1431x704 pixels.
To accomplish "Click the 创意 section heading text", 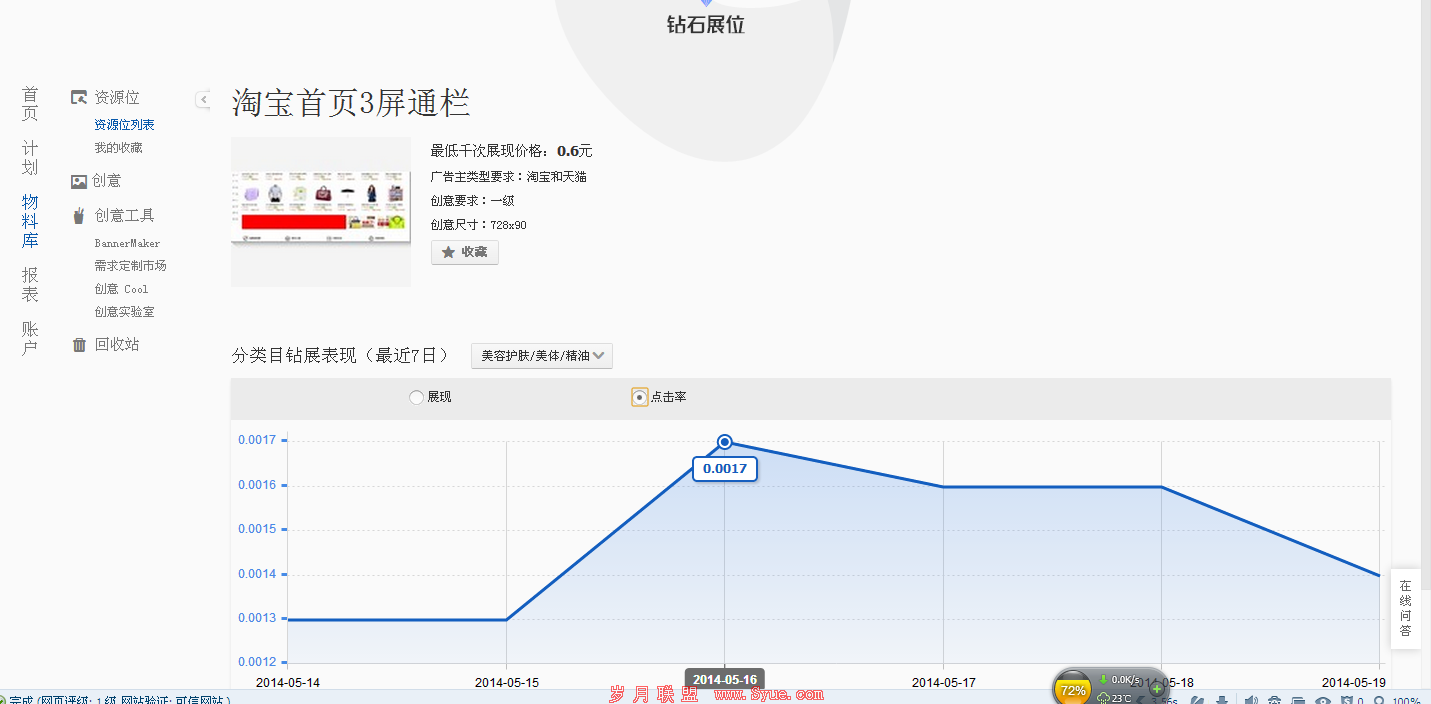I will pos(106,181).
